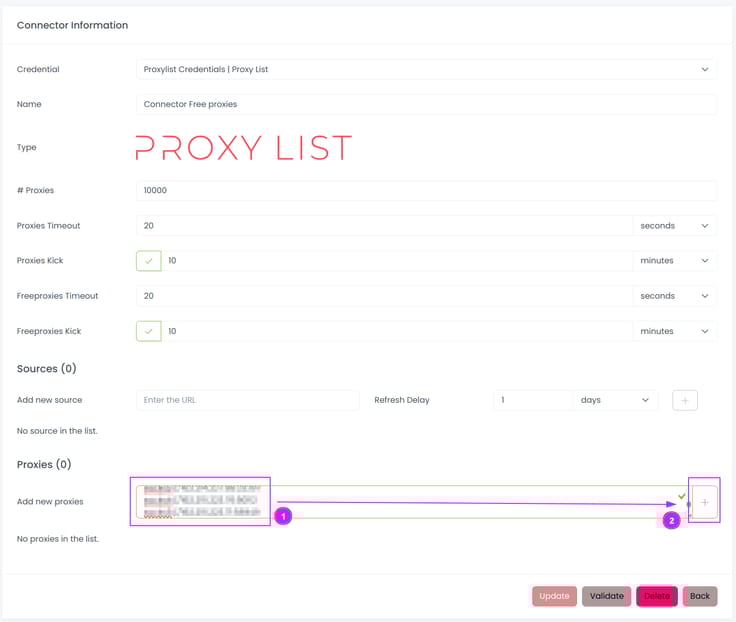Image resolution: width=736 pixels, height=622 pixels.
Task: Open Freeproxies Kick minutes unit dropdown
Action: click(675, 331)
